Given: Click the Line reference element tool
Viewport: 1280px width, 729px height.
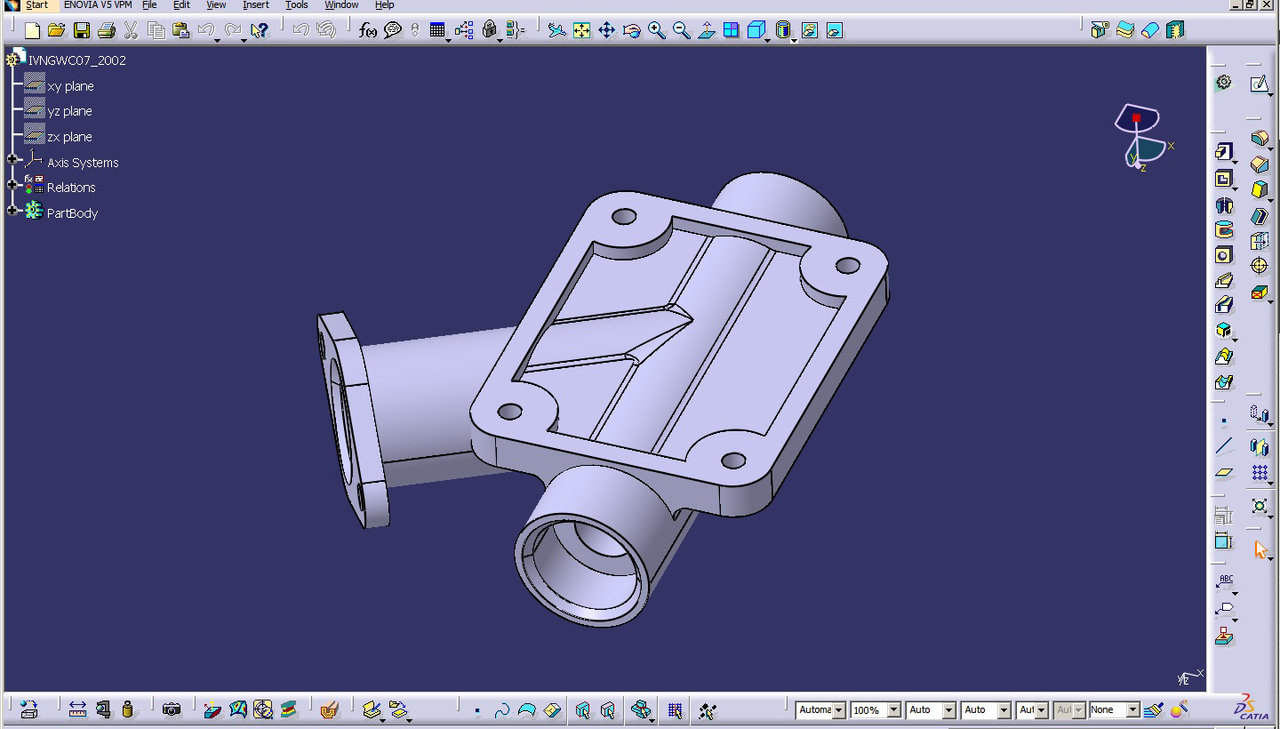Looking at the screenshot, I should click(x=1224, y=446).
